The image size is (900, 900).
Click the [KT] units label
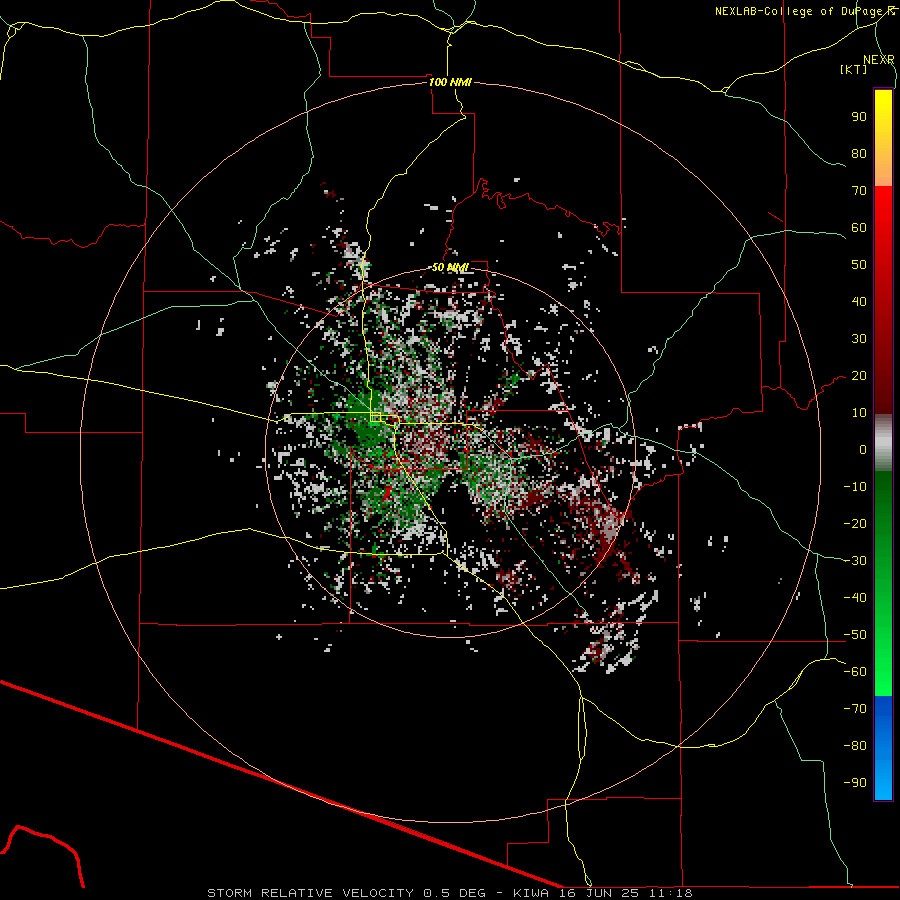tap(854, 69)
